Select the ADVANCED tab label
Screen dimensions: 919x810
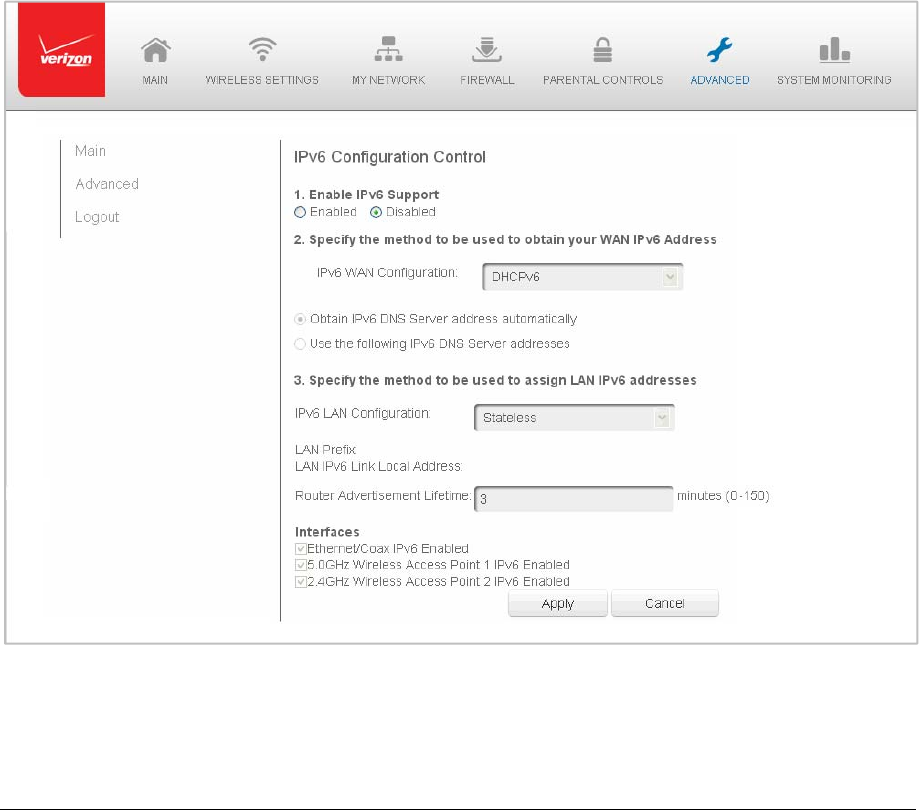pyautogui.click(x=720, y=80)
